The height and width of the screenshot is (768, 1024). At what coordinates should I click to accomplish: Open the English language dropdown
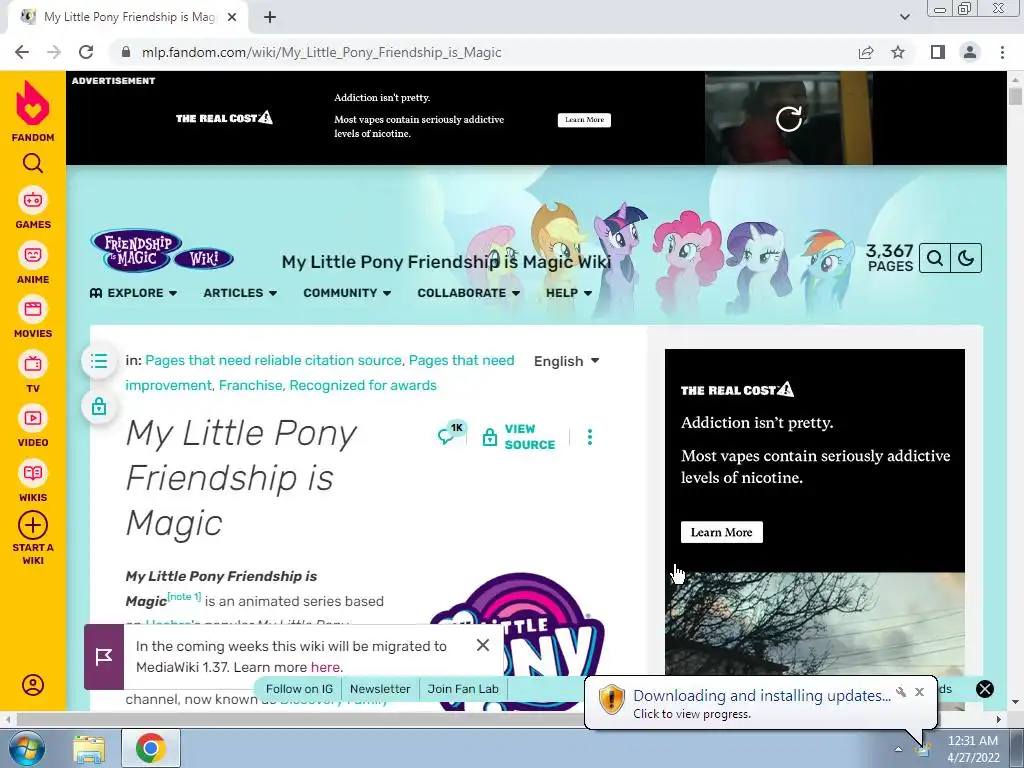pos(566,361)
